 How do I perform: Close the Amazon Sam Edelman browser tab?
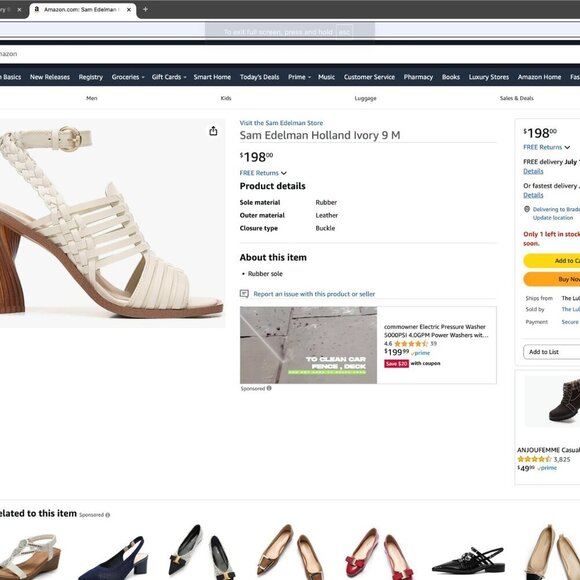[129, 10]
